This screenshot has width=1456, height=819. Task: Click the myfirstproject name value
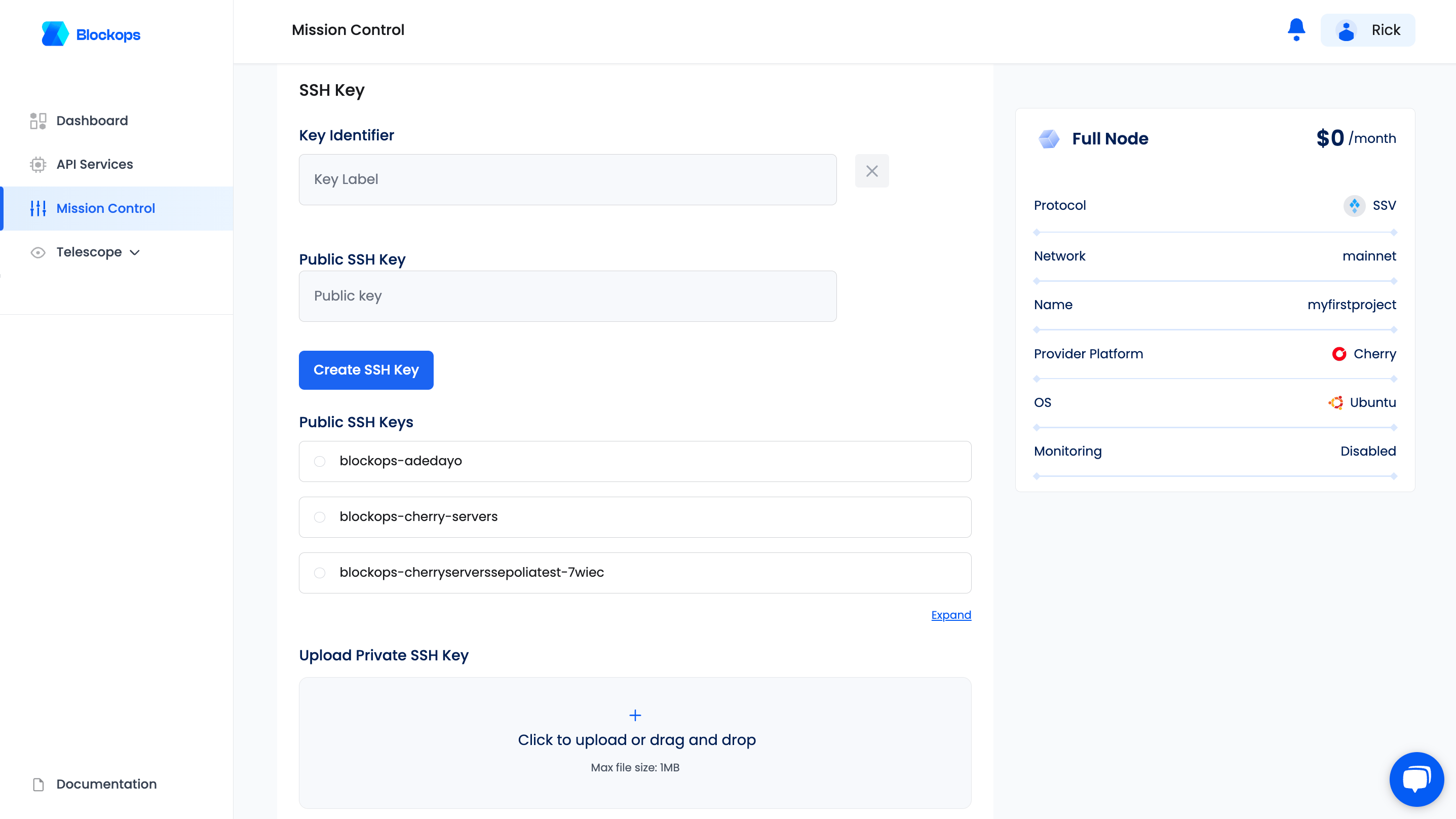pos(1352,305)
